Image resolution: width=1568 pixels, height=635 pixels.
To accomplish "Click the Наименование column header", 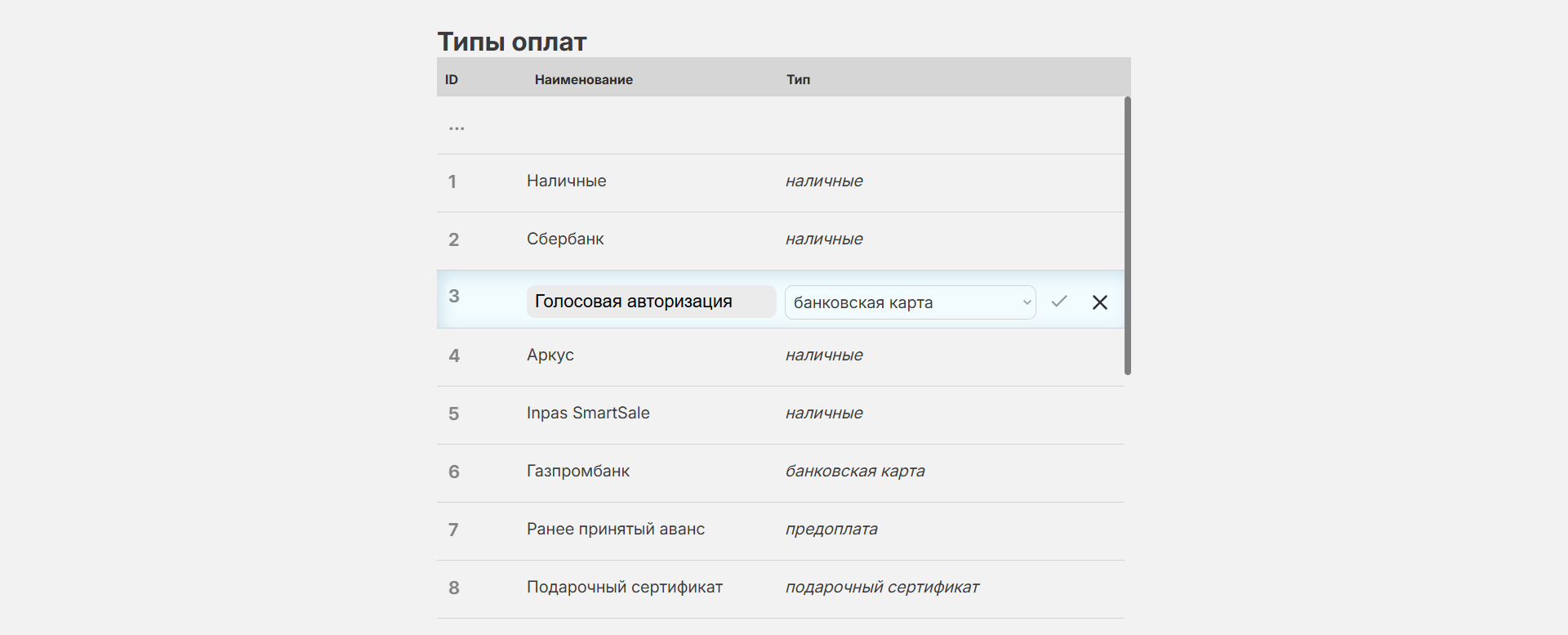I will (x=583, y=79).
